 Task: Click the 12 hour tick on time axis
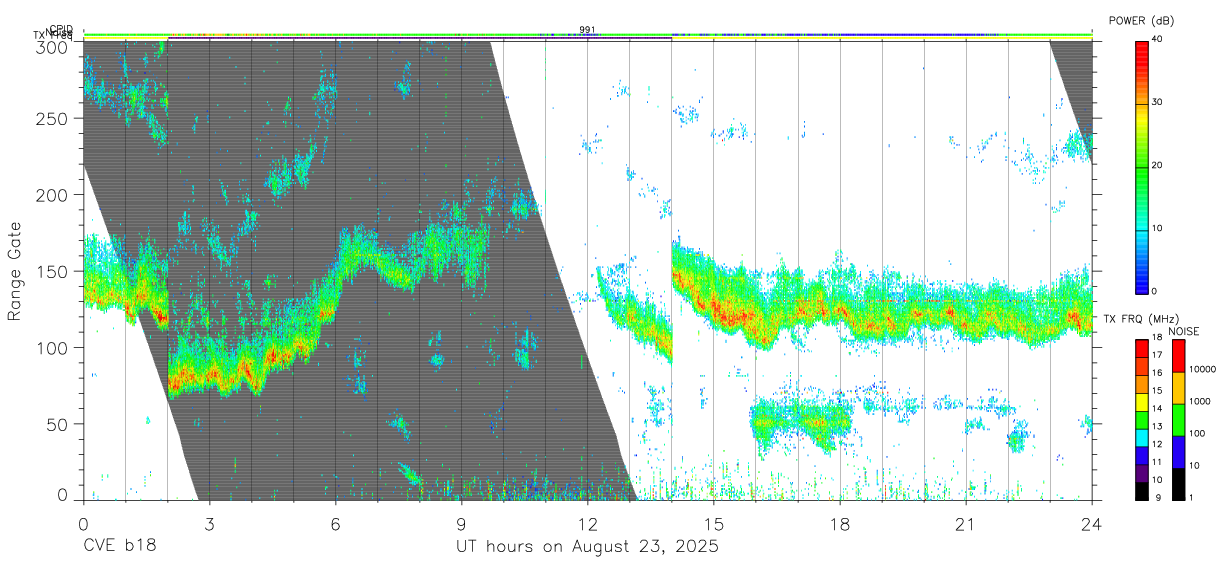[587, 523]
